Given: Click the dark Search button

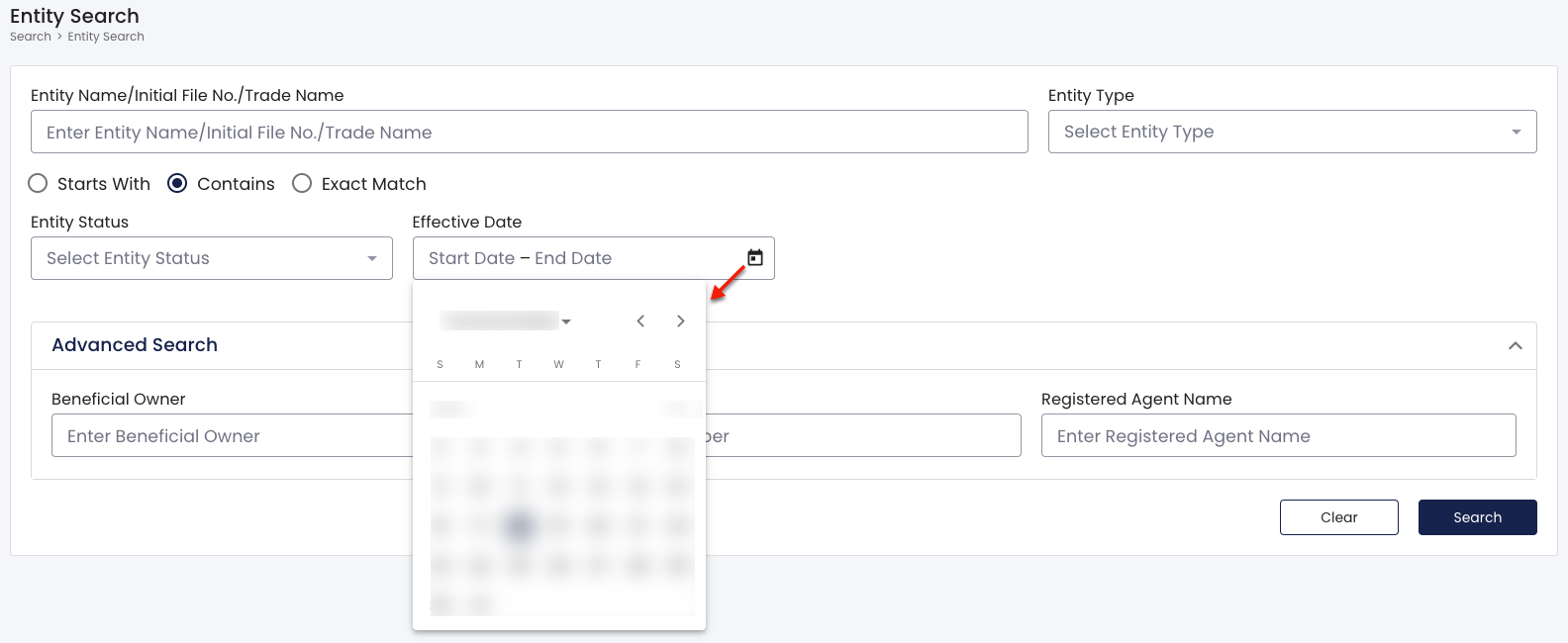Looking at the screenshot, I should 1477,517.
